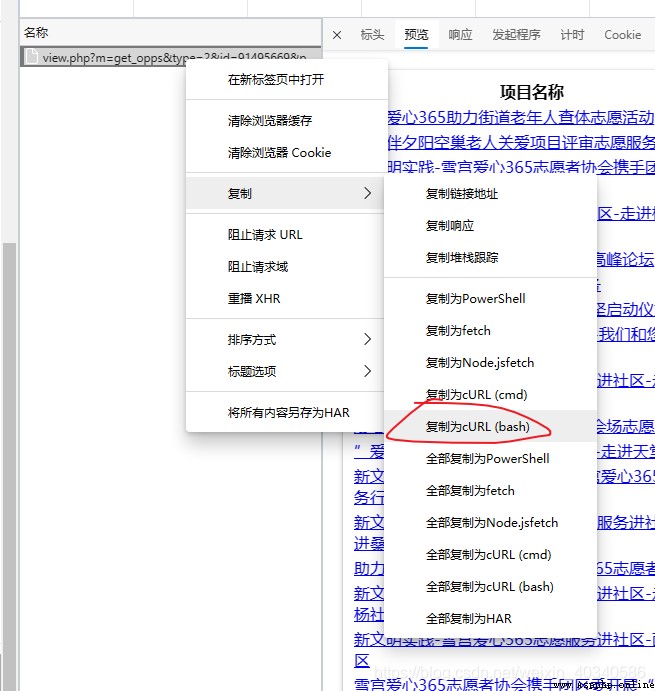Close the request details panel
The width and height of the screenshot is (655, 691).
(x=337, y=35)
